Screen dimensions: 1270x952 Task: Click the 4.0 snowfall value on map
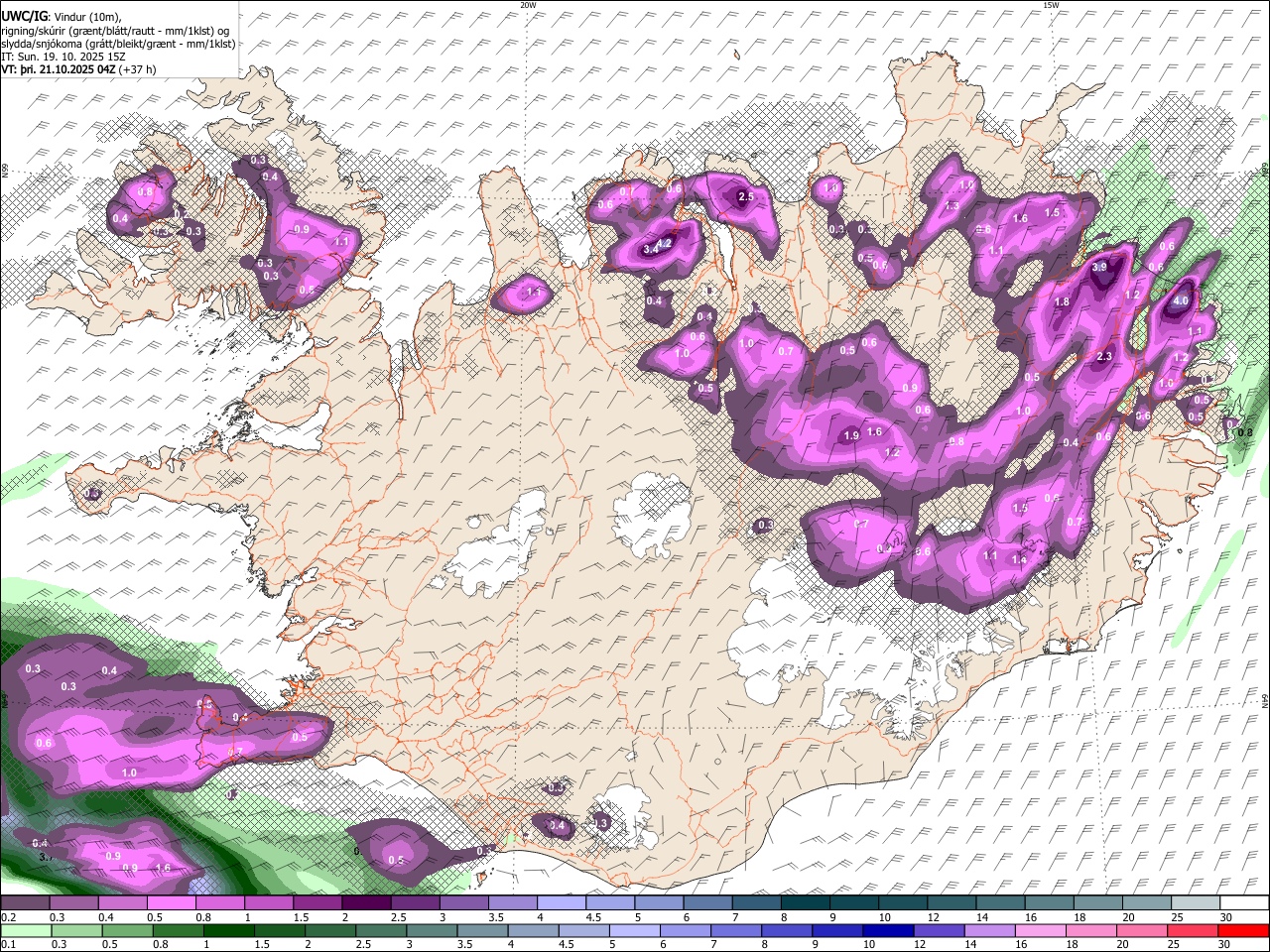click(1181, 300)
